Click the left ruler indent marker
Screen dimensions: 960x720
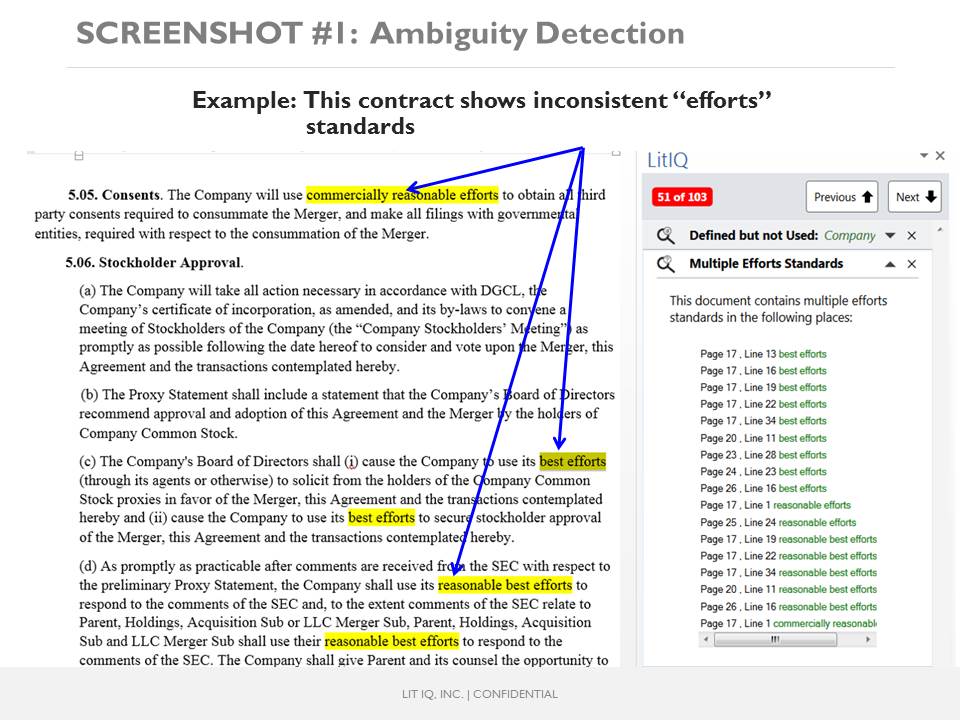click(x=78, y=156)
